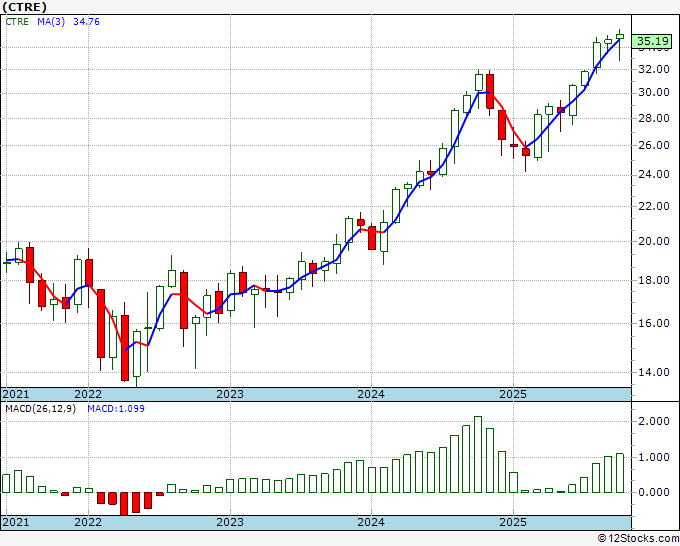Click the lowest red MACD bar in 2022
Image resolution: width=680 pixels, height=546 pixels.
click(x=124, y=503)
